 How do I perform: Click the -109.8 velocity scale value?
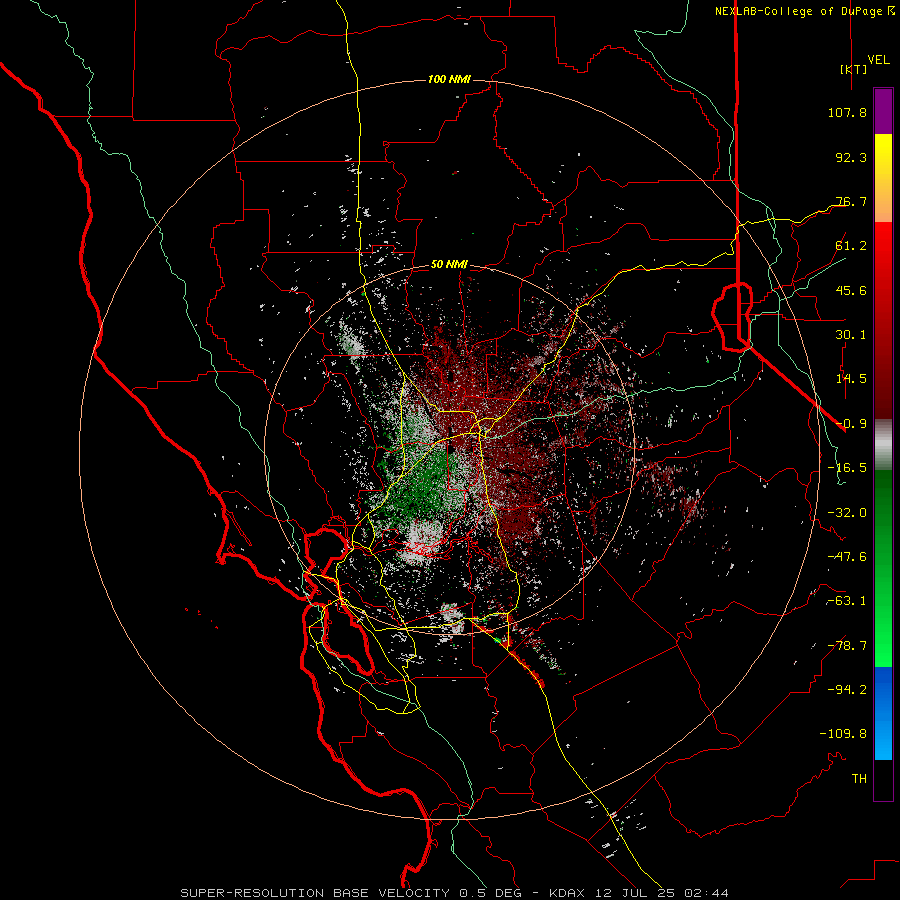[x=843, y=734]
